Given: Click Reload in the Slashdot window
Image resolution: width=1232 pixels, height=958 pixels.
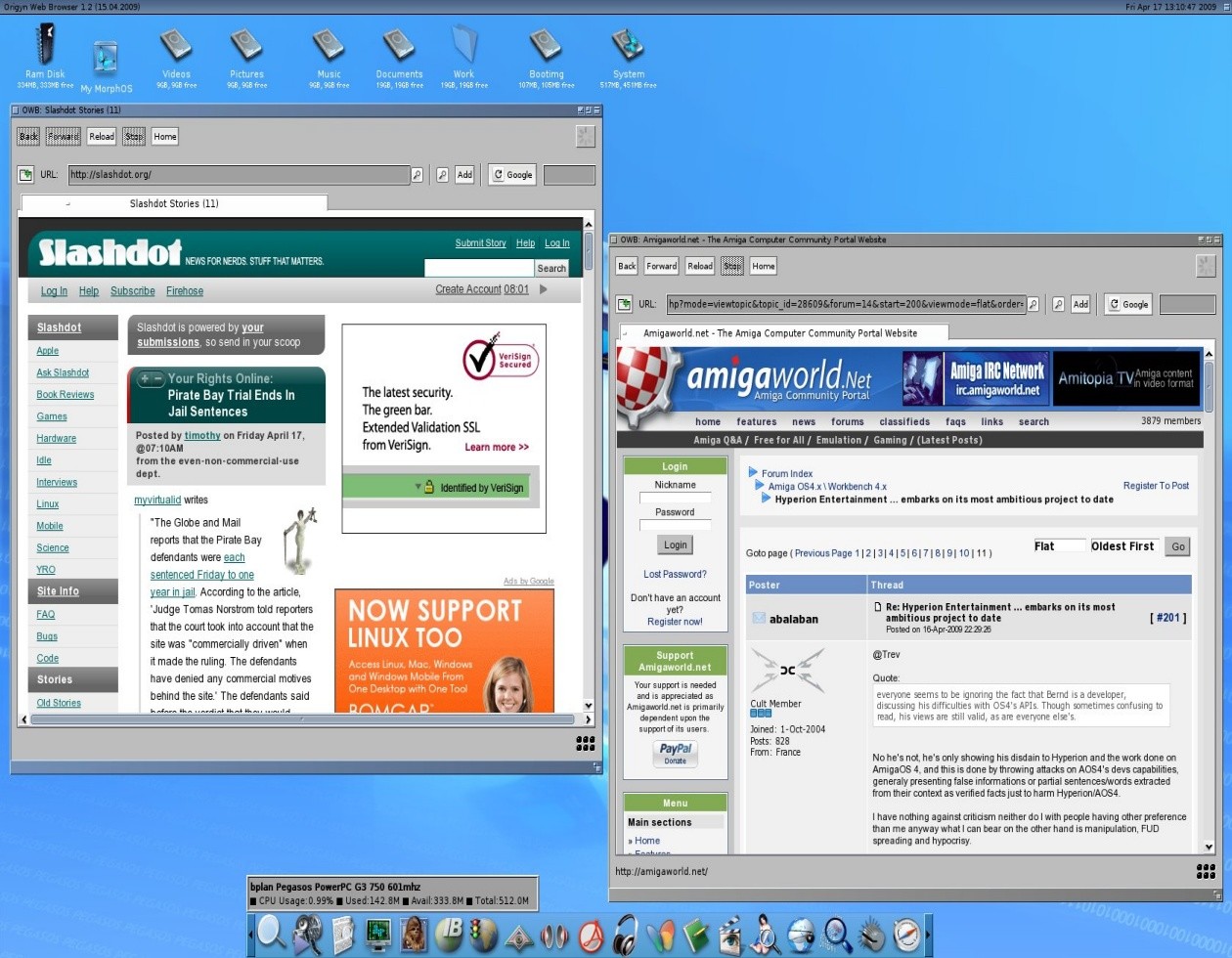Looking at the screenshot, I should pyautogui.click(x=102, y=137).
